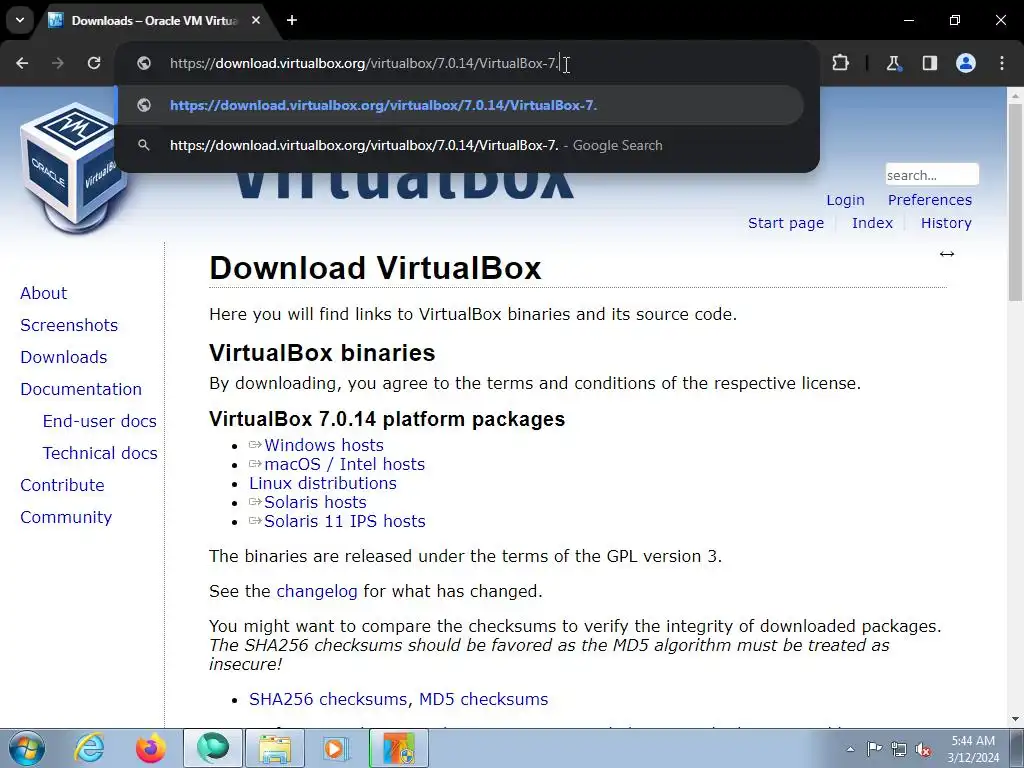Click the browser forward arrow

(x=58, y=63)
